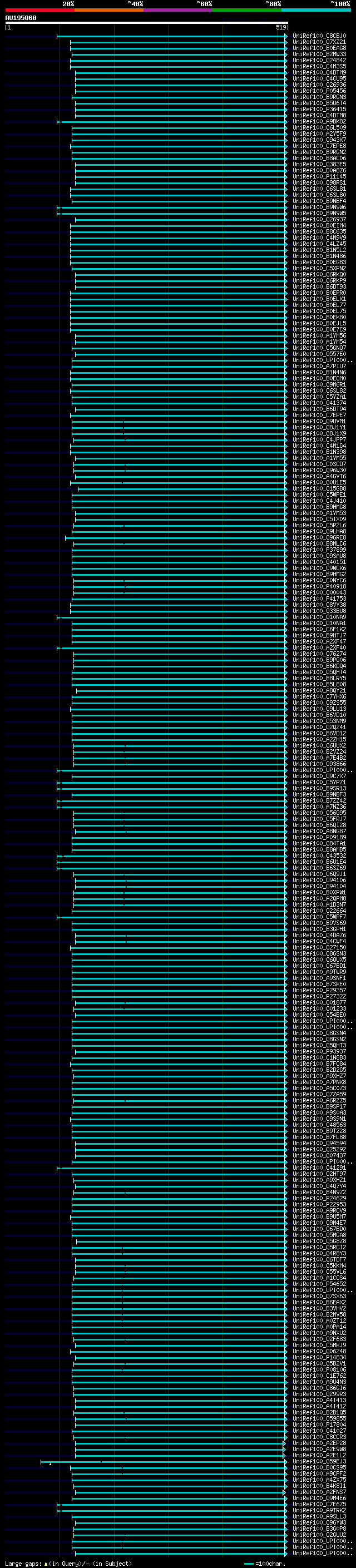This screenshot has width=356, height=1568.
Task: Select the UniRef100_O76274 label
Action: click(x=319, y=654)
